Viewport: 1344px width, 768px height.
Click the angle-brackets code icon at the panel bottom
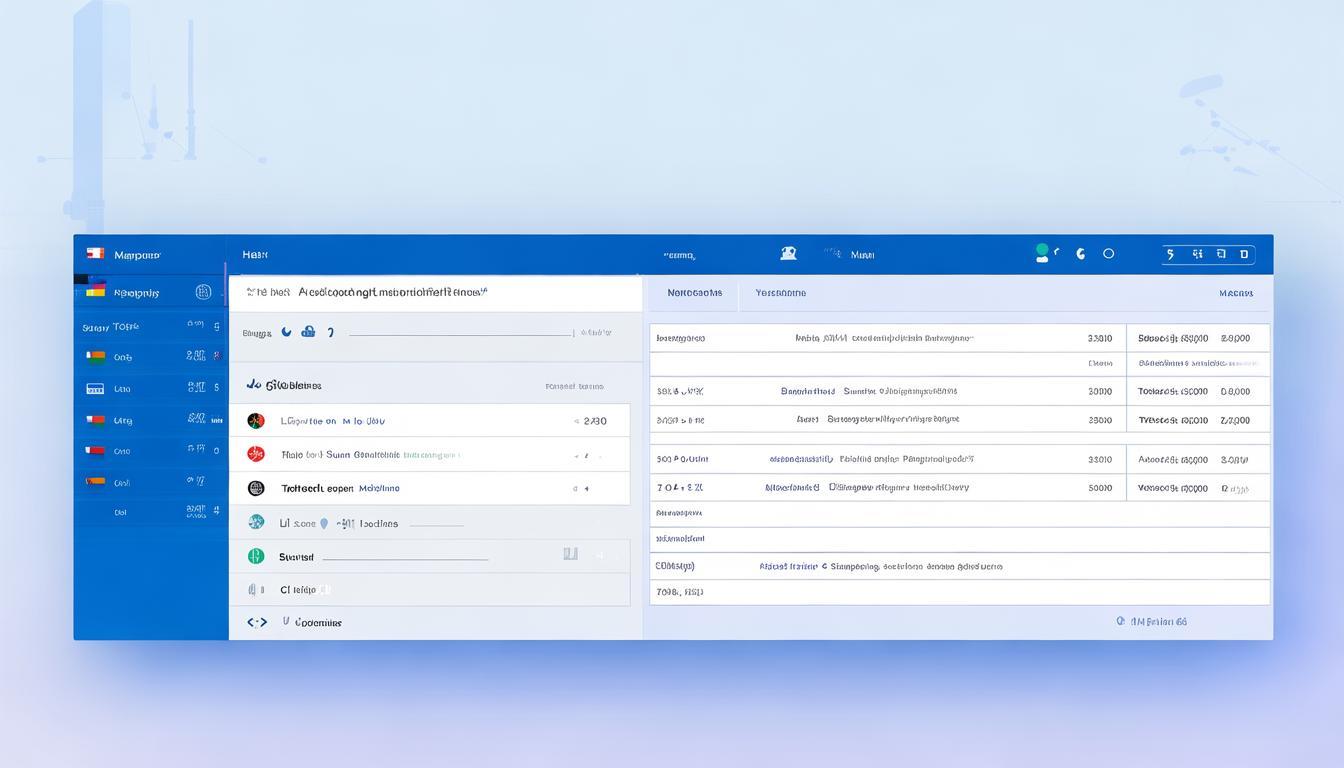point(257,622)
